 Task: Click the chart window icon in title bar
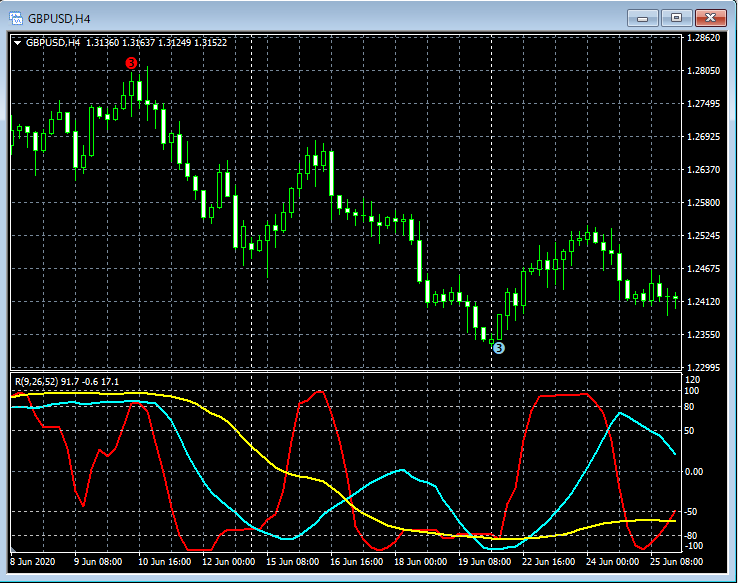[16, 19]
